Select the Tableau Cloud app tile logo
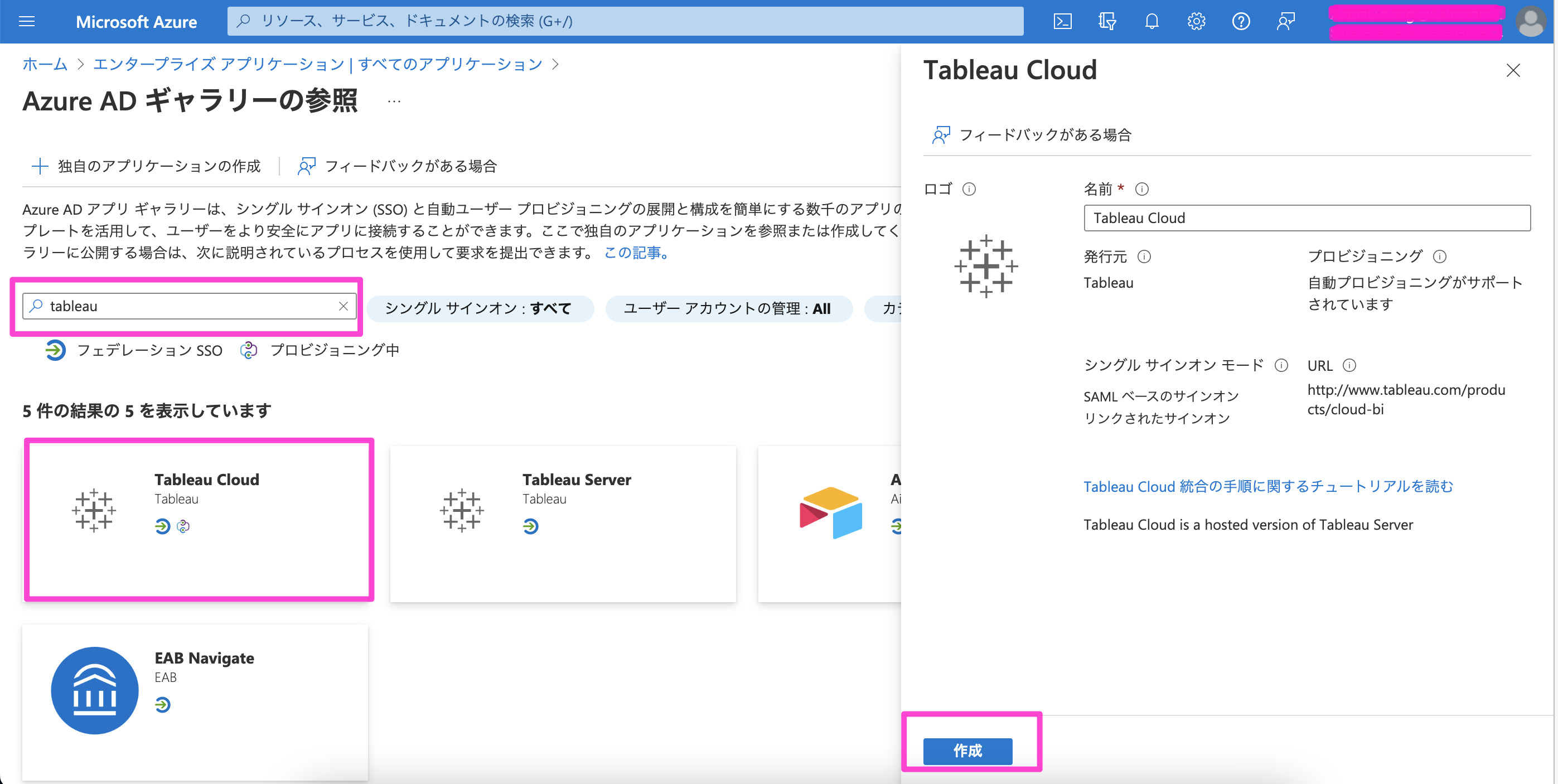Viewport: 1558px width, 784px height. click(x=94, y=510)
